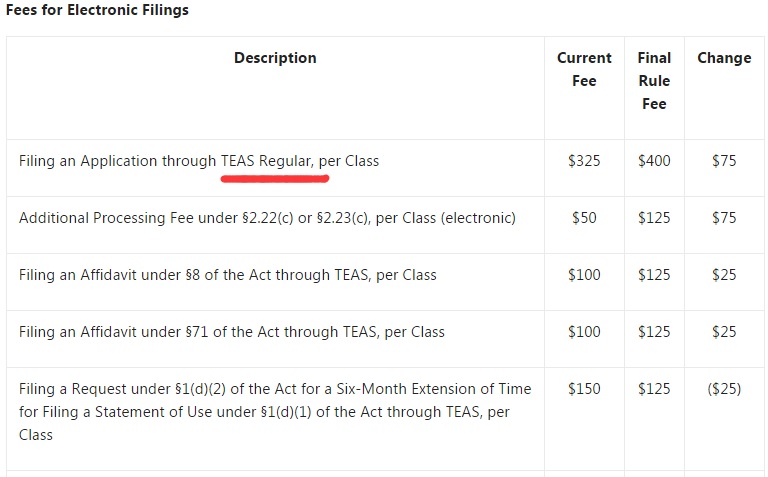768x477 pixels.
Task: Click the $150 current fee cell
Action: pyautogui.click(x=584, y=388)
